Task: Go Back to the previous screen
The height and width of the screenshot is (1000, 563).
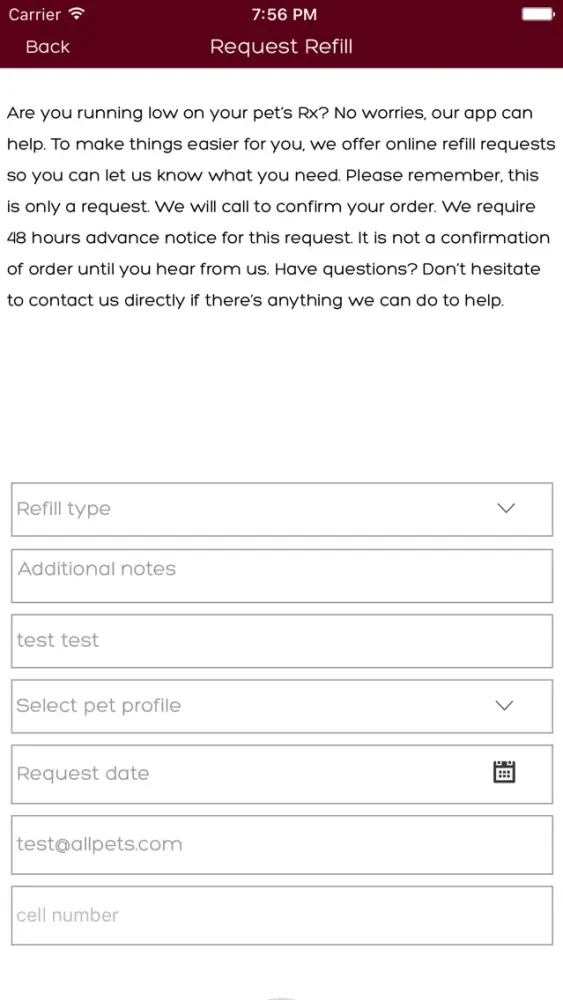Action: [48, 47]
